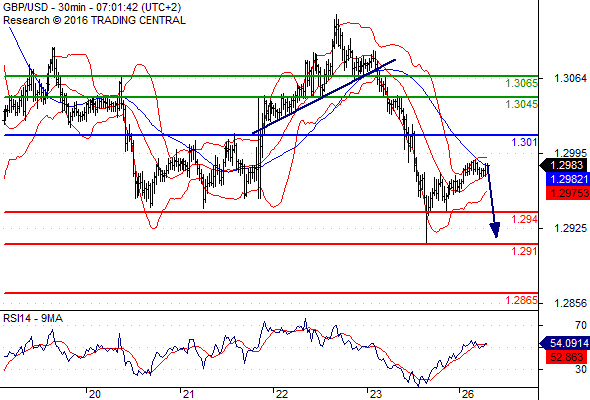This screenshot has width=590, height=400.
Task: Click the date 22 axis marker
Action: [282, 394]
